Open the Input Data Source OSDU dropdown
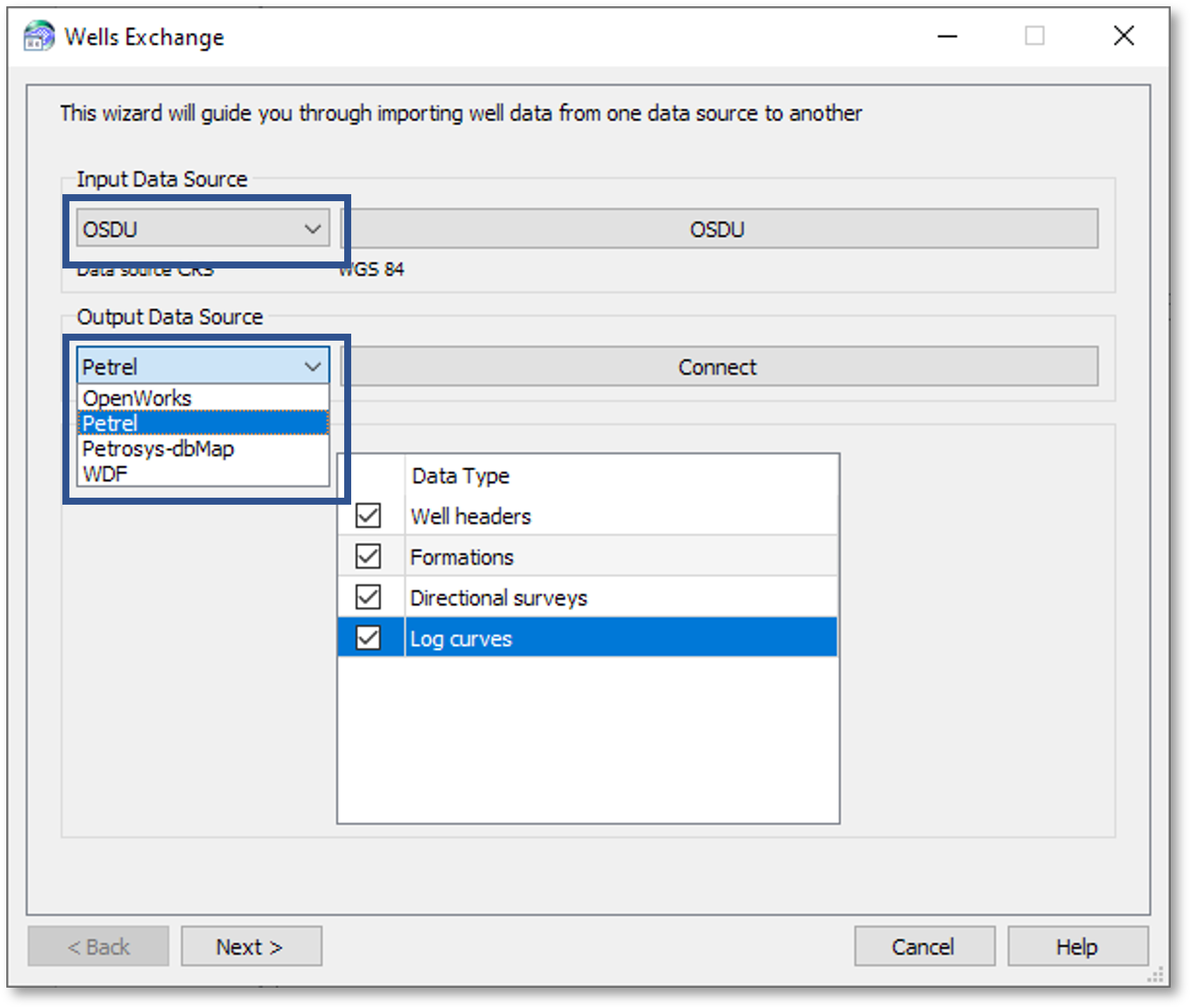 click(x=203, y=229)
